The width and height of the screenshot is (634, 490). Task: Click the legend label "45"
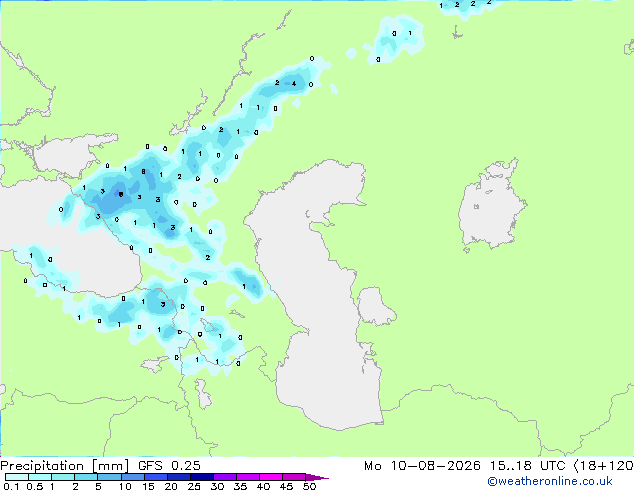pyautogui.click(x=286, y=486)
